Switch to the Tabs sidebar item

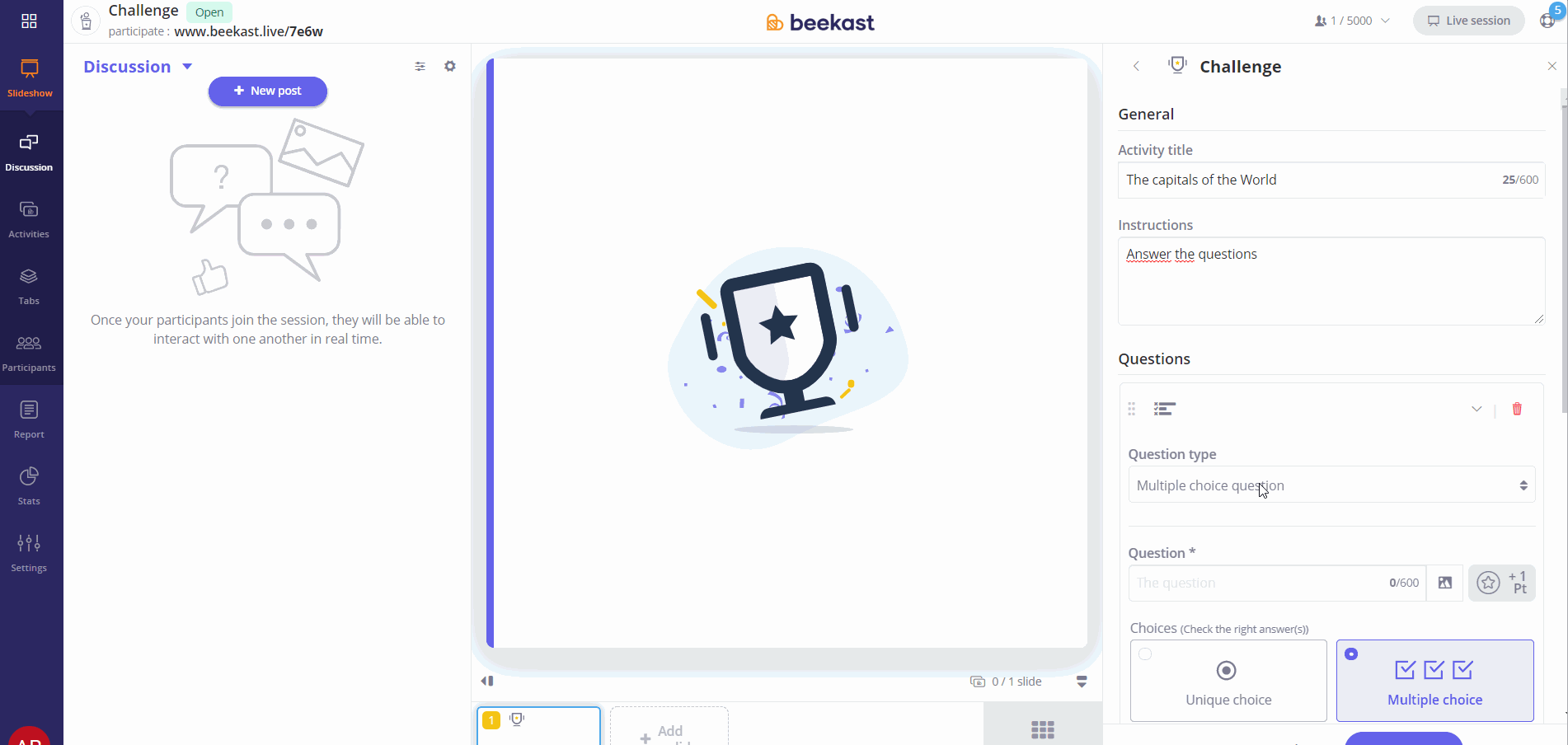29,287
